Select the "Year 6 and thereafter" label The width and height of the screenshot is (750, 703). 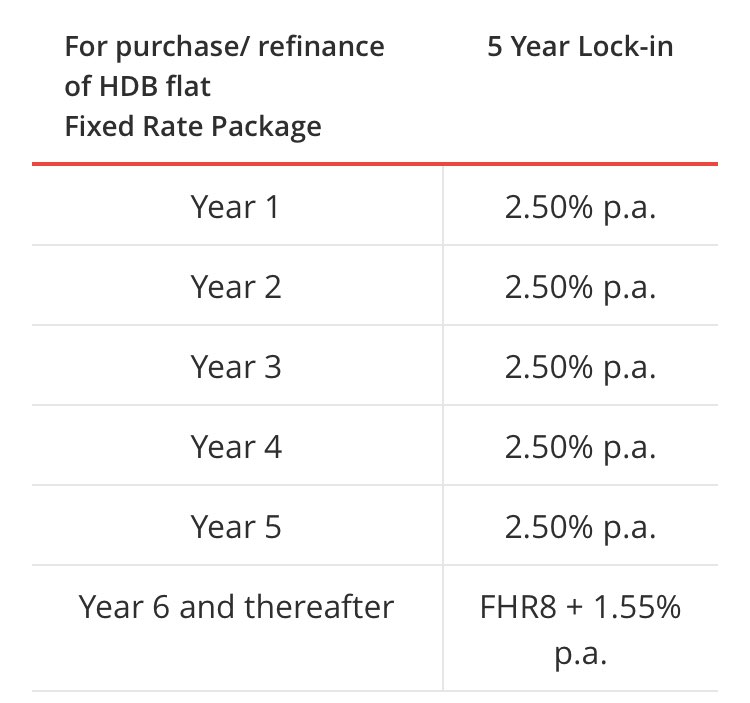(236, 607)
